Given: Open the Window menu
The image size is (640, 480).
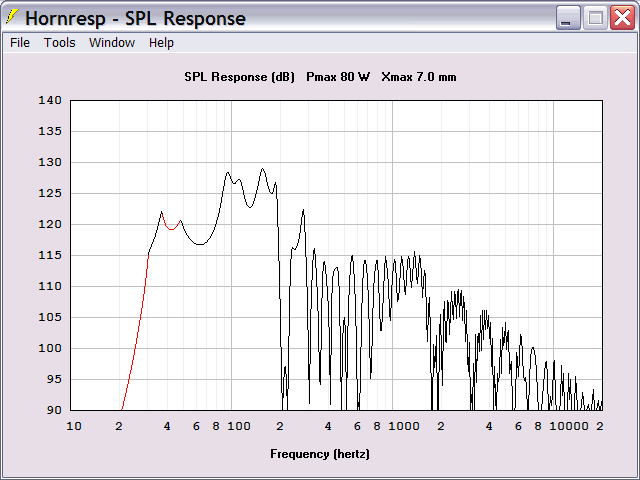Looking at the screenshot, I should [112, 42].
